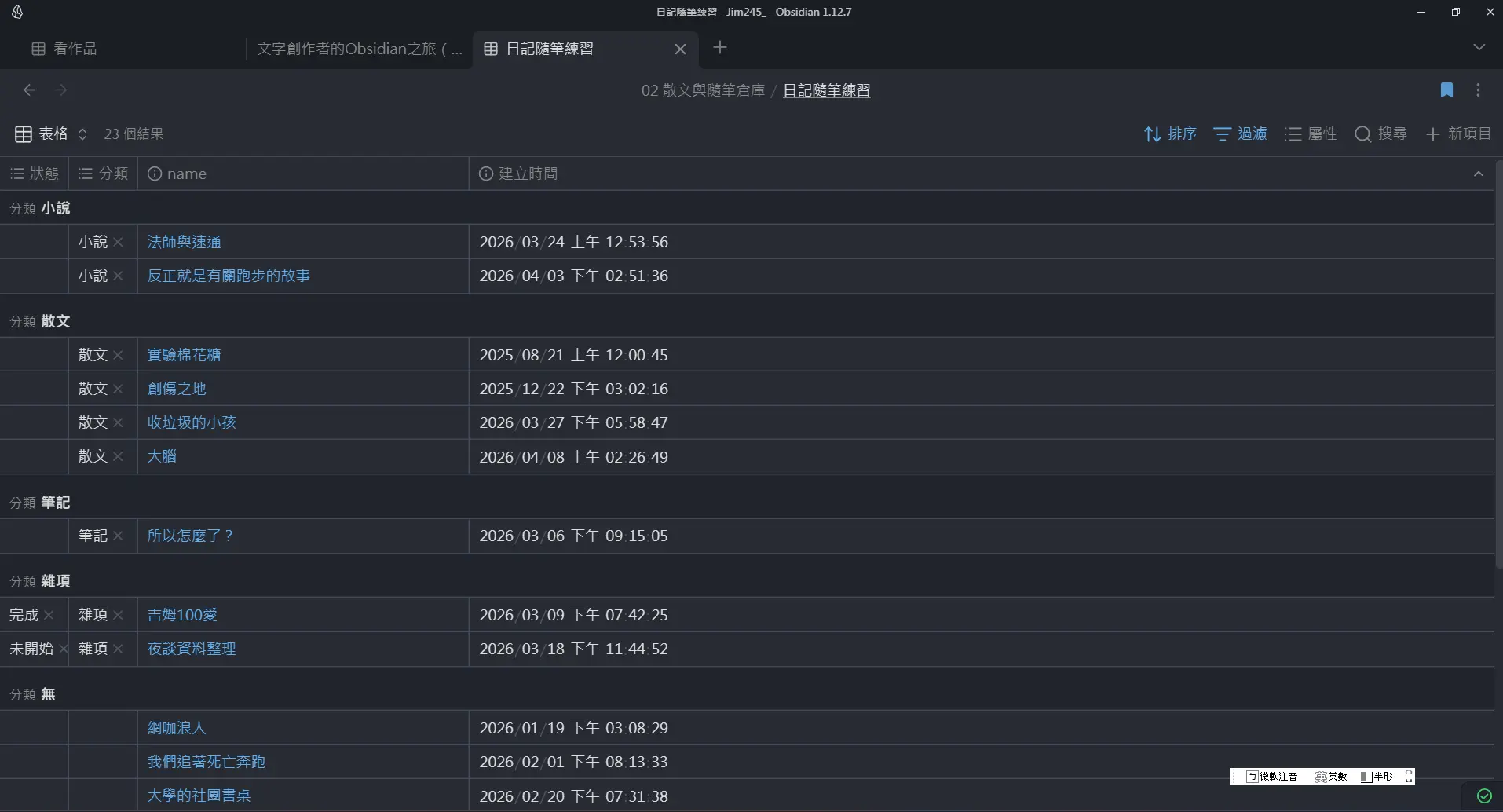Open the 過濾 filter panel
This screenshot has width=1503, height=812.
click(x=1240, y=134)
